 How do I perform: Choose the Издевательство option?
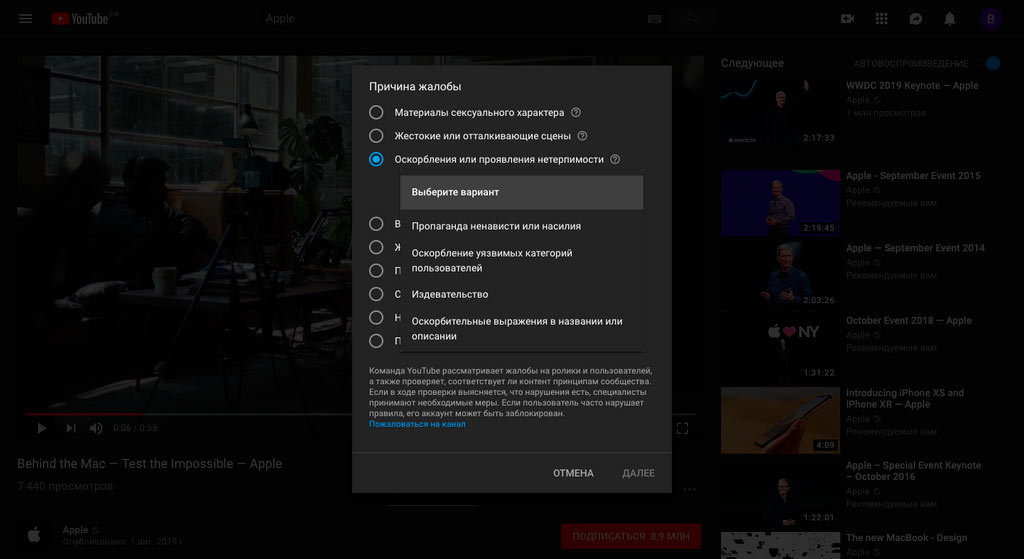pos(522,295)
